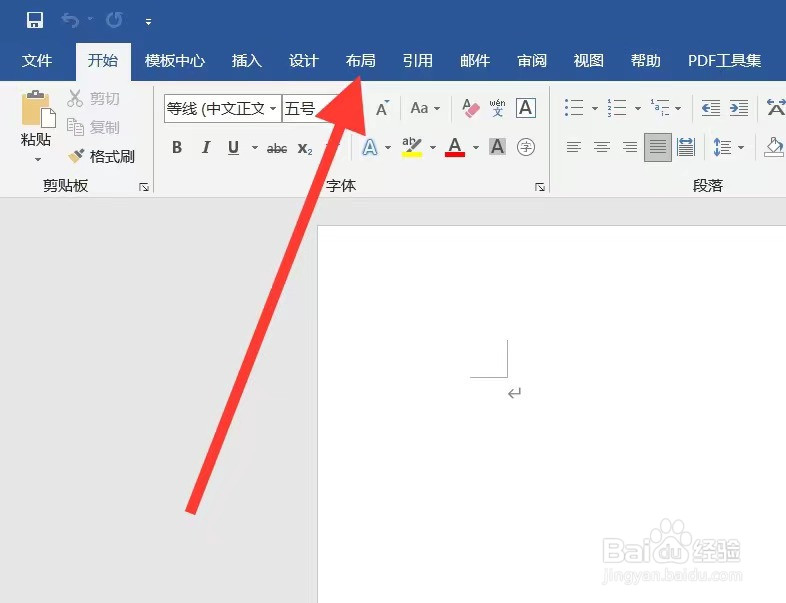Open the wén phonetic guide tool

click(497, 108)
